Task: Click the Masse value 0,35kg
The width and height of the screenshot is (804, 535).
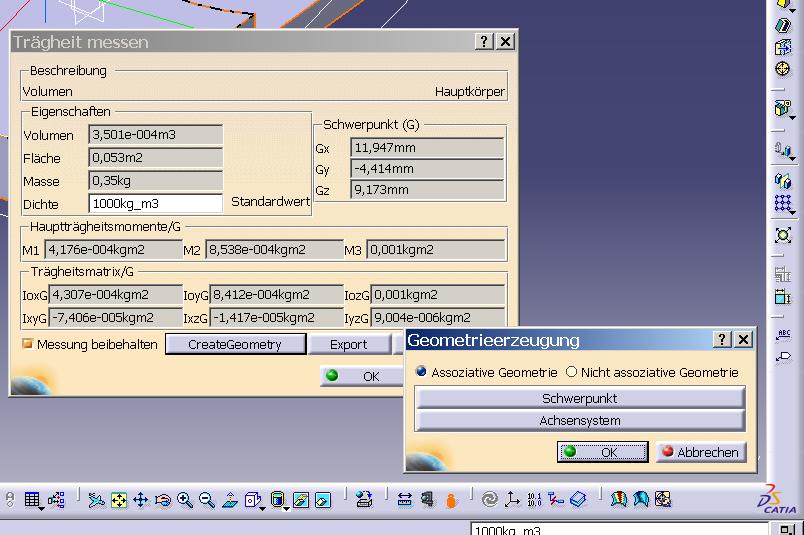Action: (156, 181)
